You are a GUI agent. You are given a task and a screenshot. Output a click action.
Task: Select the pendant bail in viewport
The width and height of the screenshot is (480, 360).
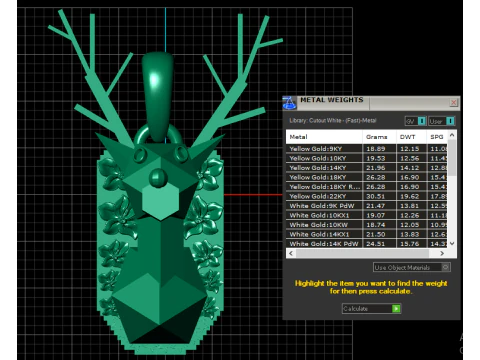pos(158,97)
